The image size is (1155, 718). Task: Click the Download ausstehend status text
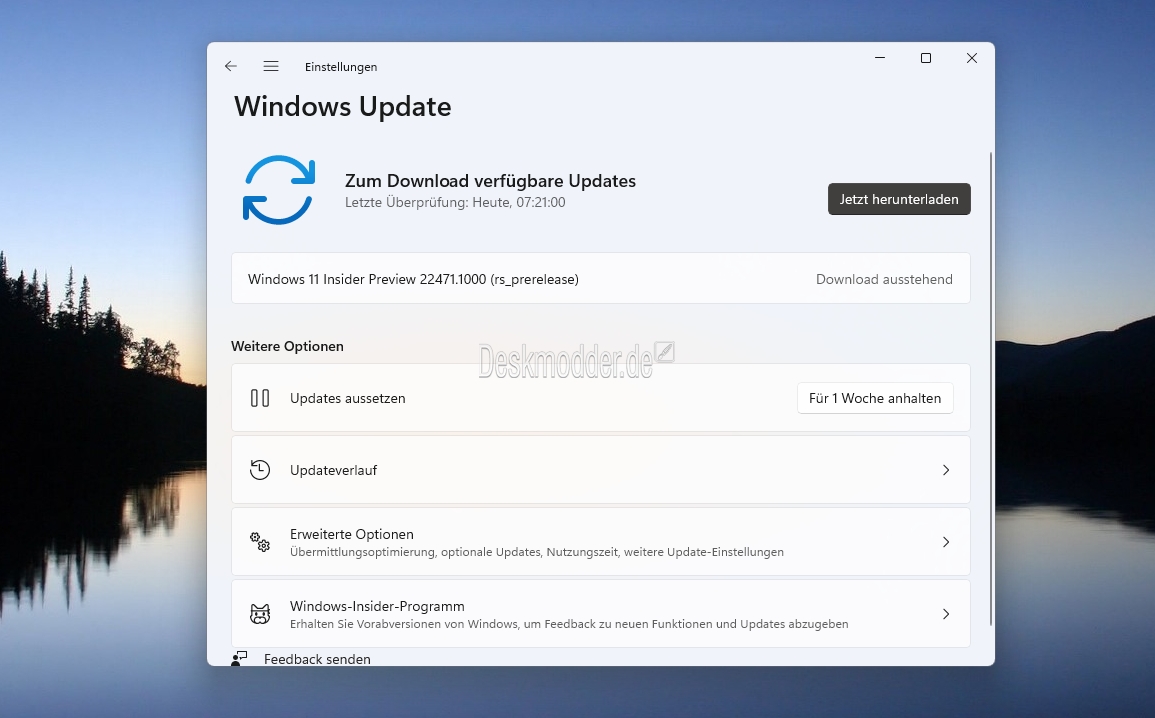pos(884,279)
